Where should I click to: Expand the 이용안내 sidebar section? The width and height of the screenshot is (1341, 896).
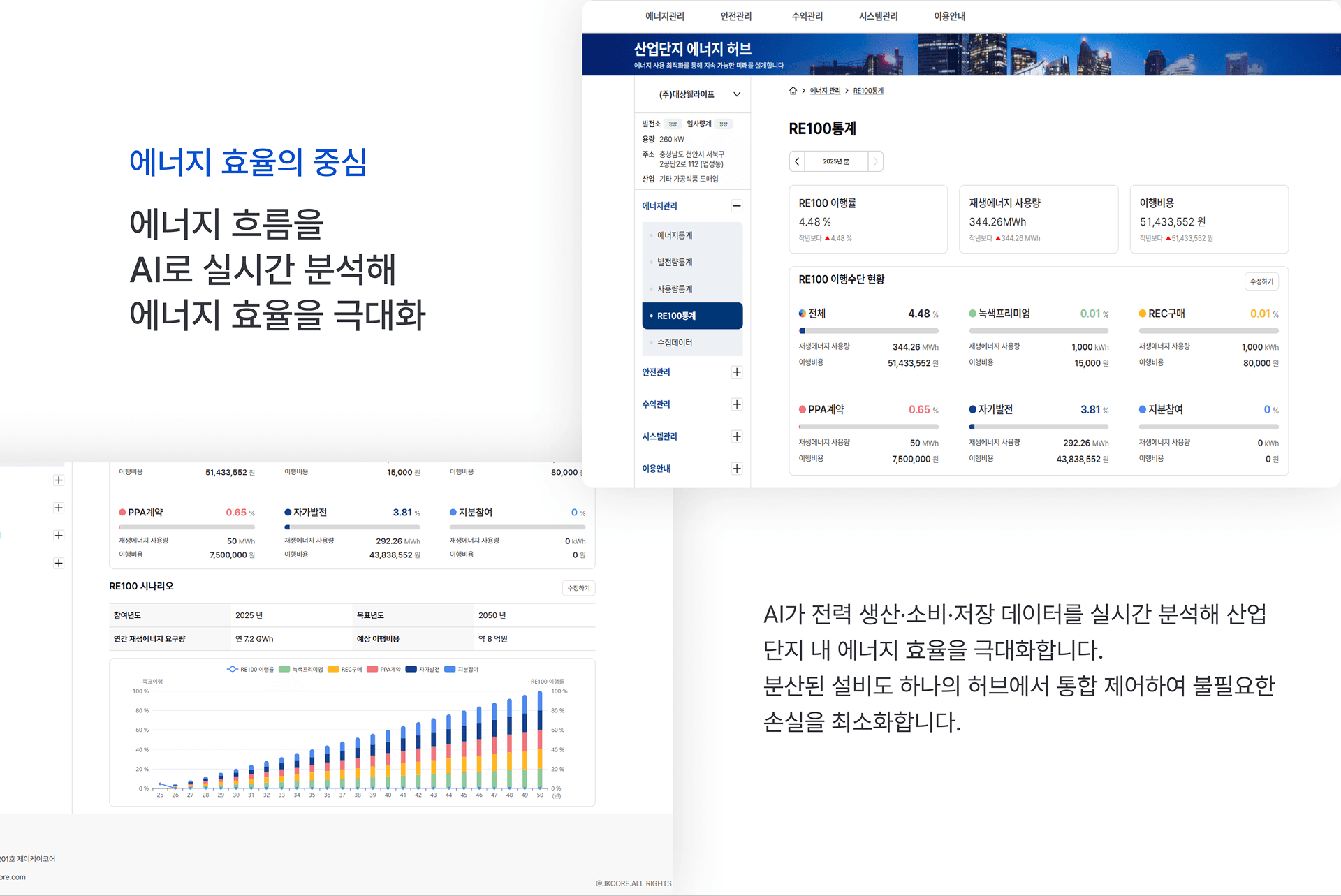click(736, 469)
